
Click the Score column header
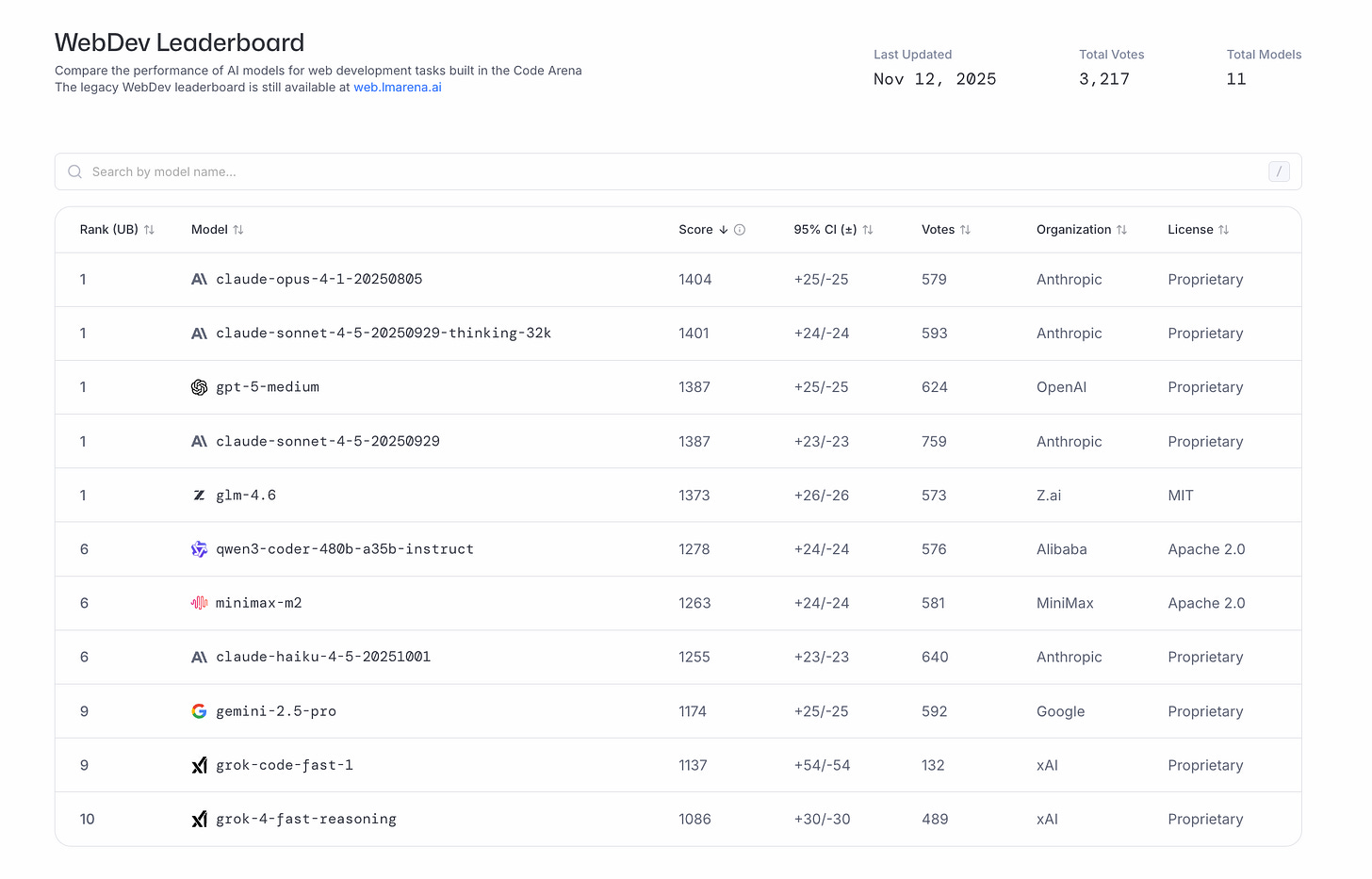coord(695,230)
